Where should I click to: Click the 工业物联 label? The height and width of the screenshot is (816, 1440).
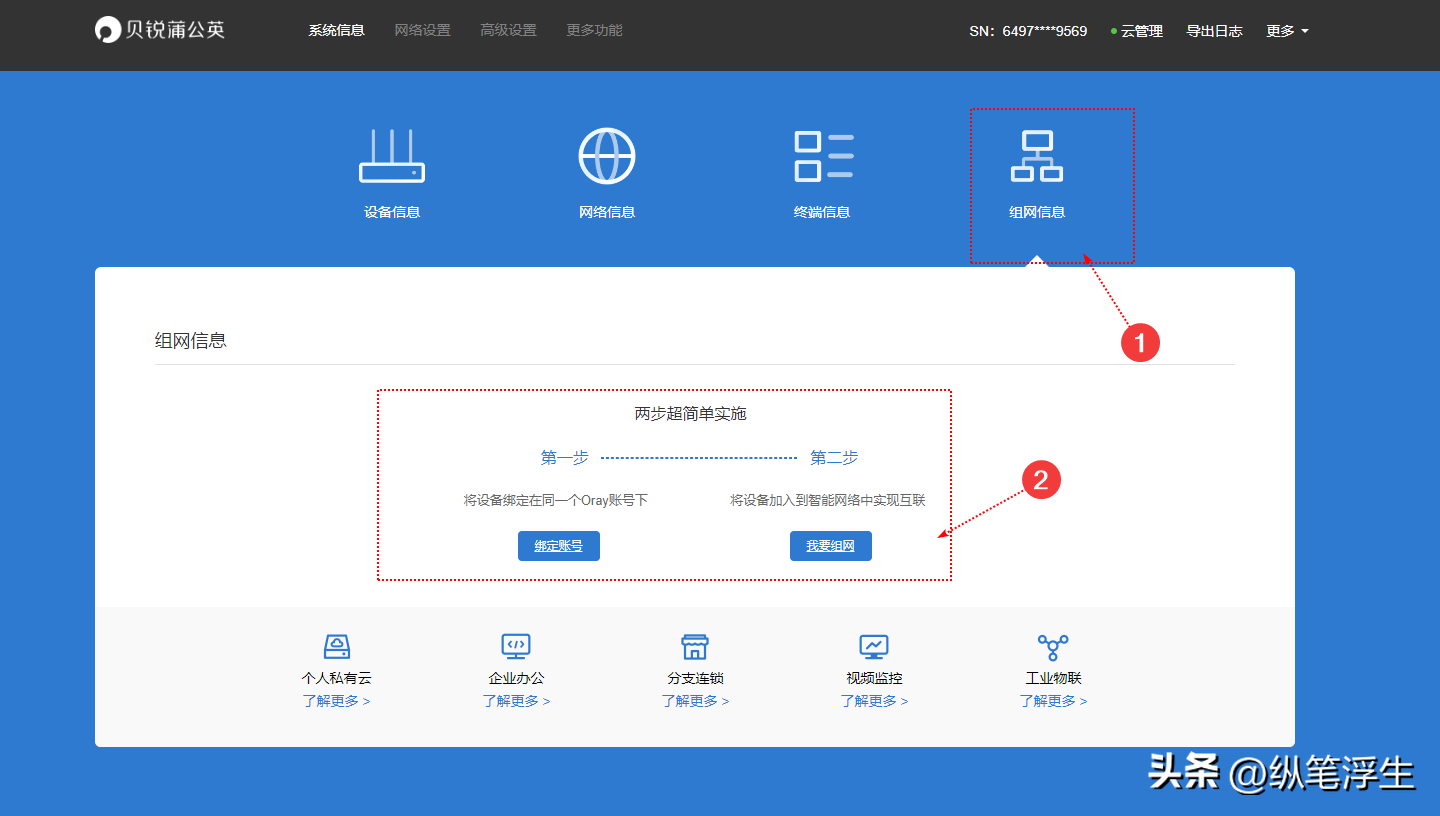(1053, 678)
